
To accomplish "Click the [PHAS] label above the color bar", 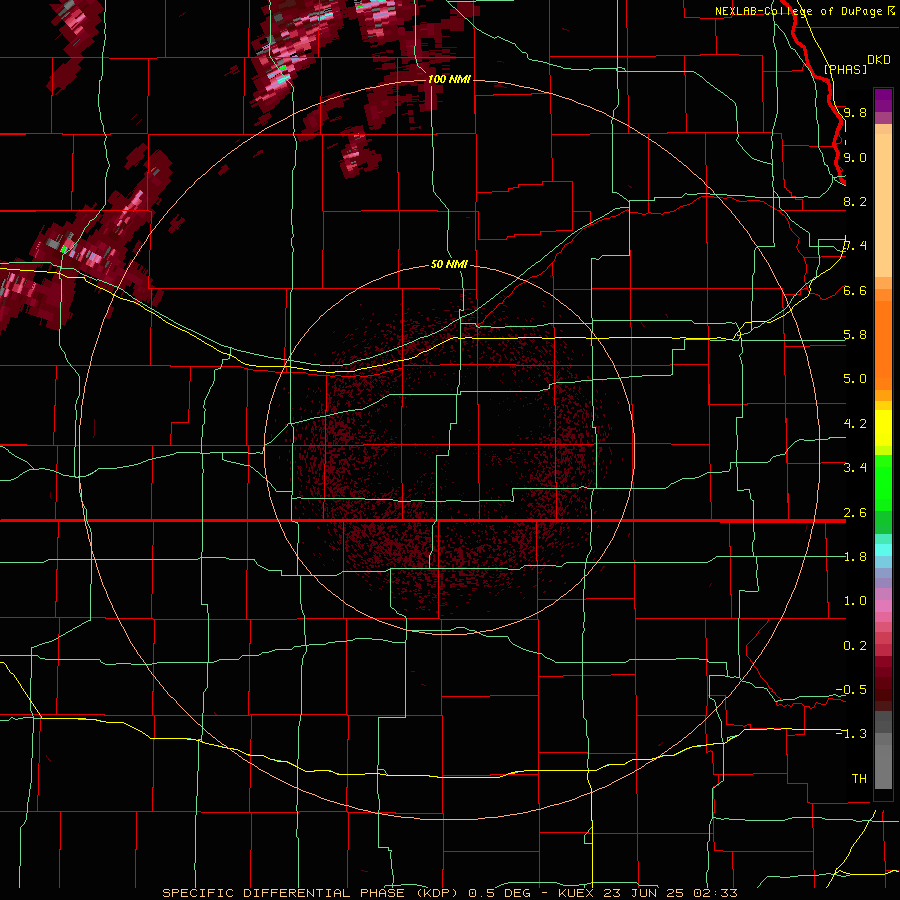I will (845, 69).
